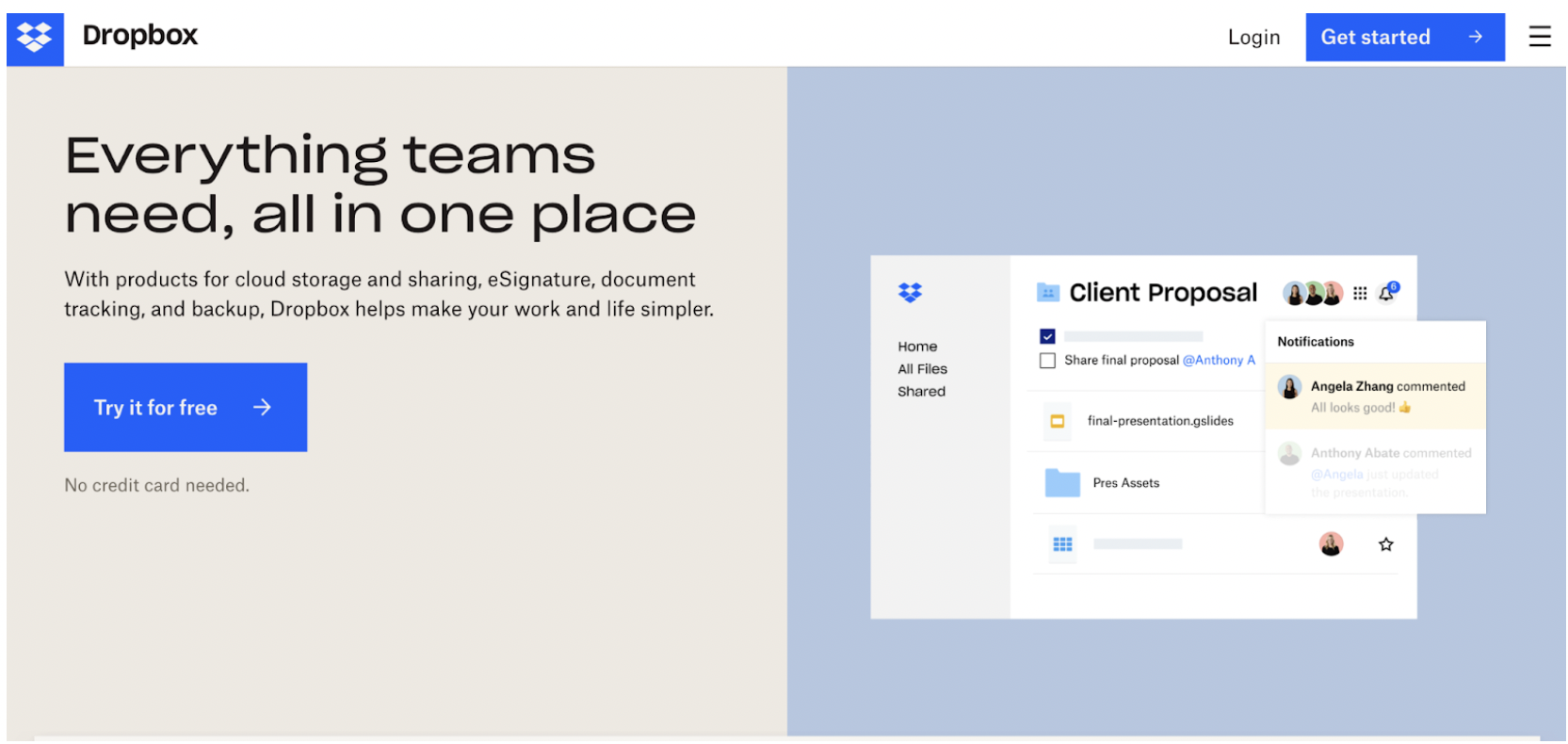The image size is (1568, 744).
Task: Click the All looks good comment text
Action: click(1361, 408)
